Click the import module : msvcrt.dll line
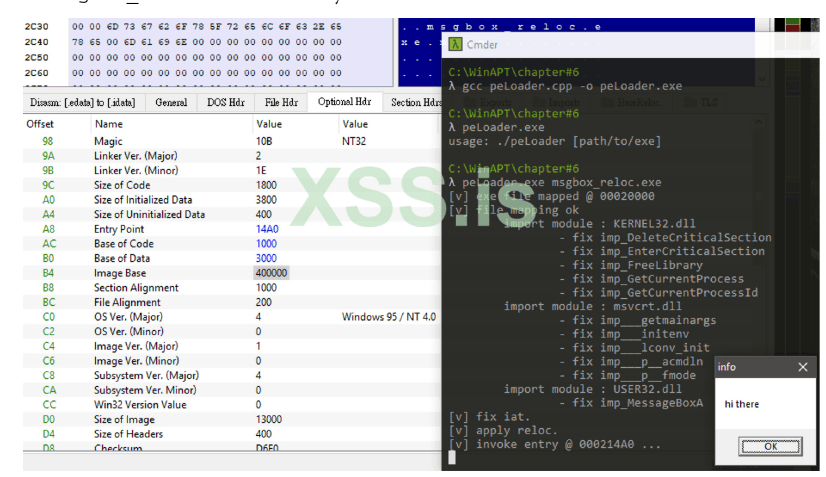Image resolution: width=826 pixels, height=477 pixels. (x=593, y=306)
